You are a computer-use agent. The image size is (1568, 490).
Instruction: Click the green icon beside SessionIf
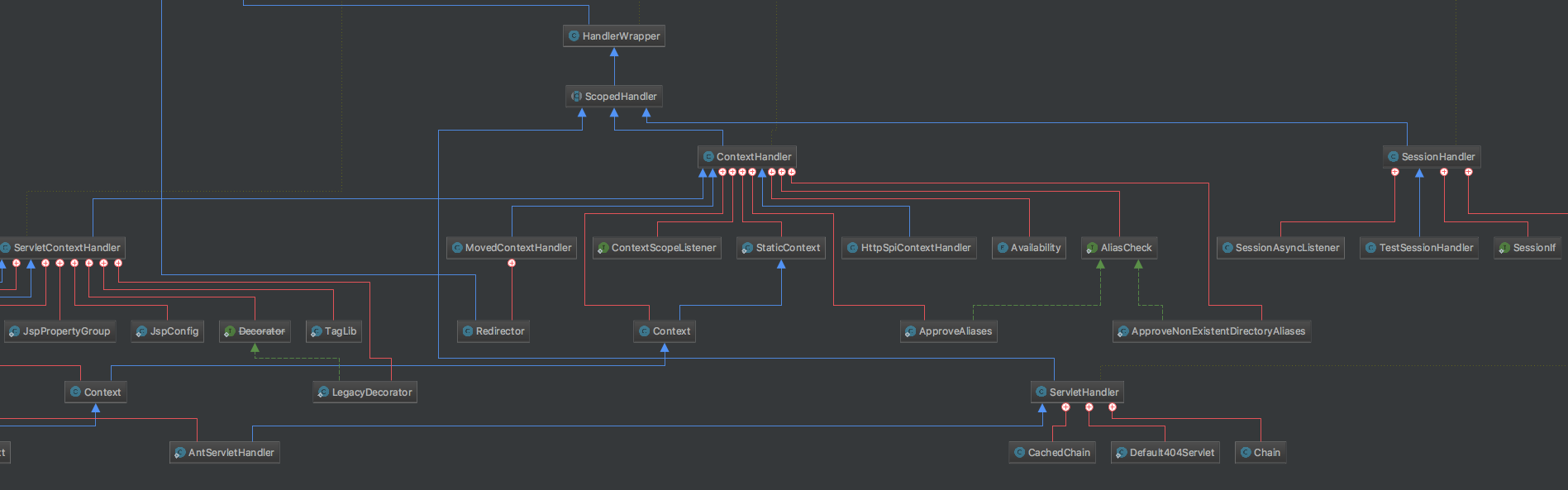tap(1504, 248)
